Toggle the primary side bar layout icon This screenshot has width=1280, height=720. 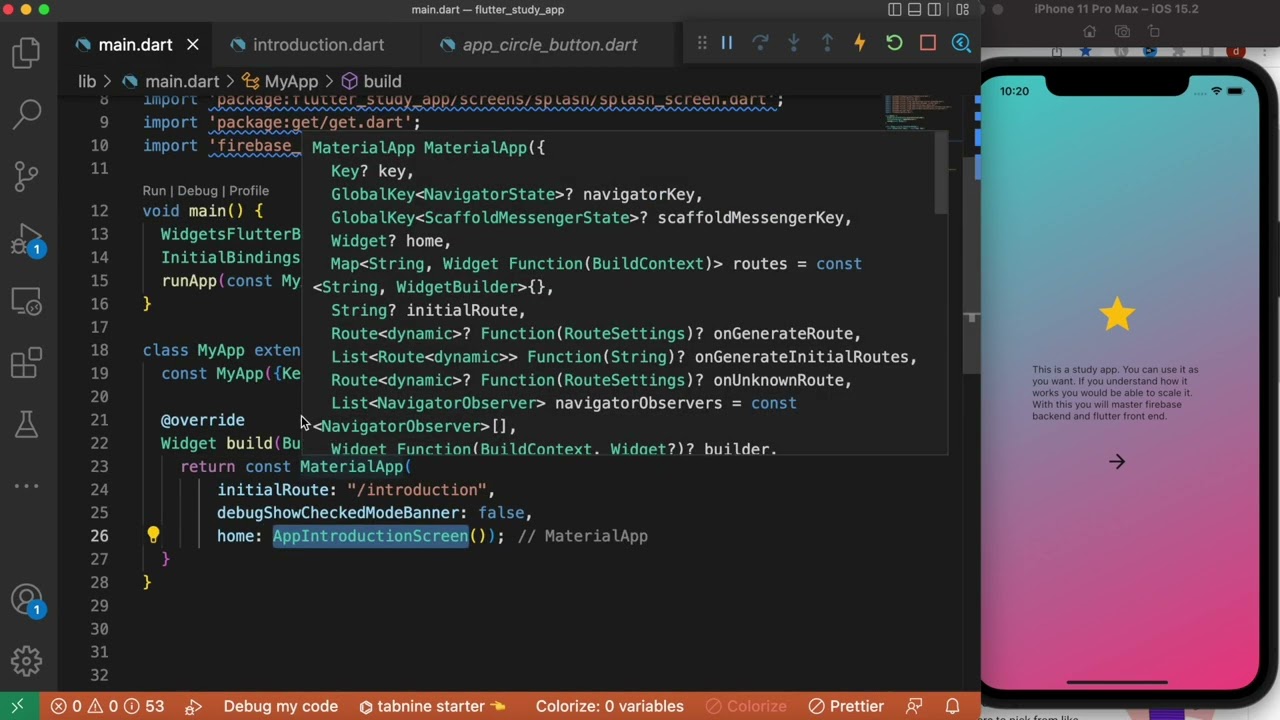pyautogui.click(x=895, y=9)
